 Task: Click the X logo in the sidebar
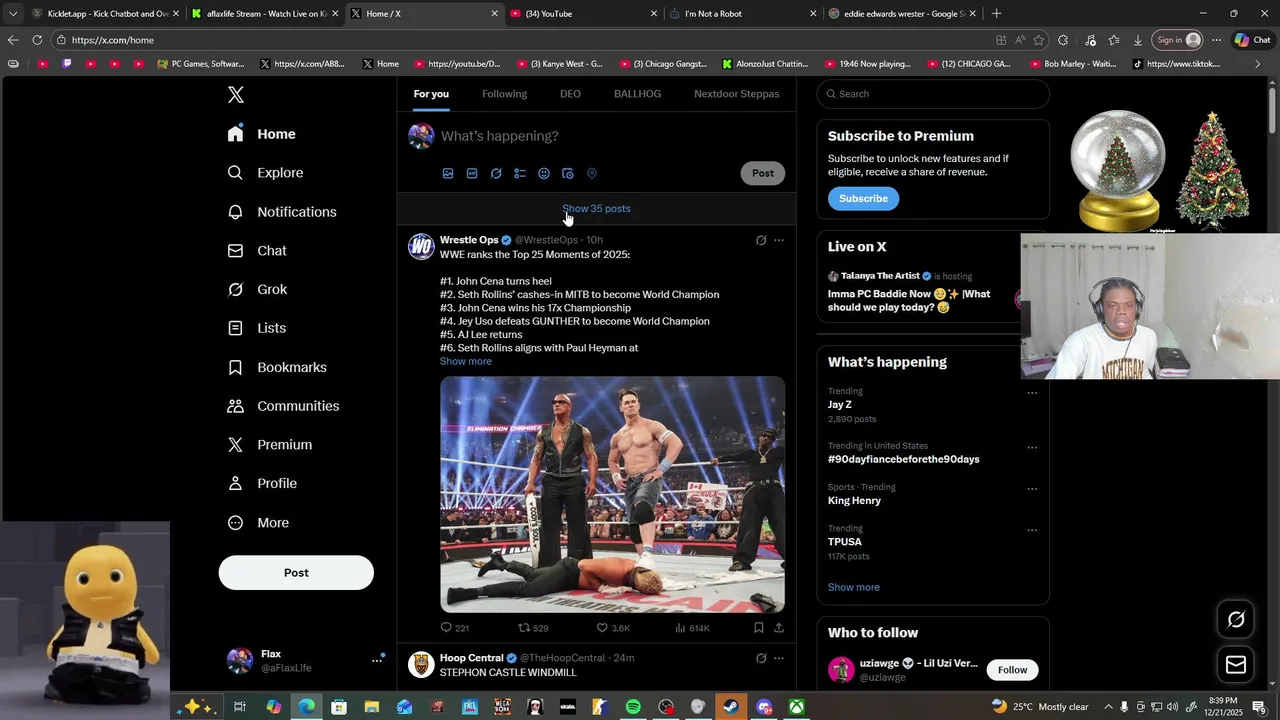(236, 95)
